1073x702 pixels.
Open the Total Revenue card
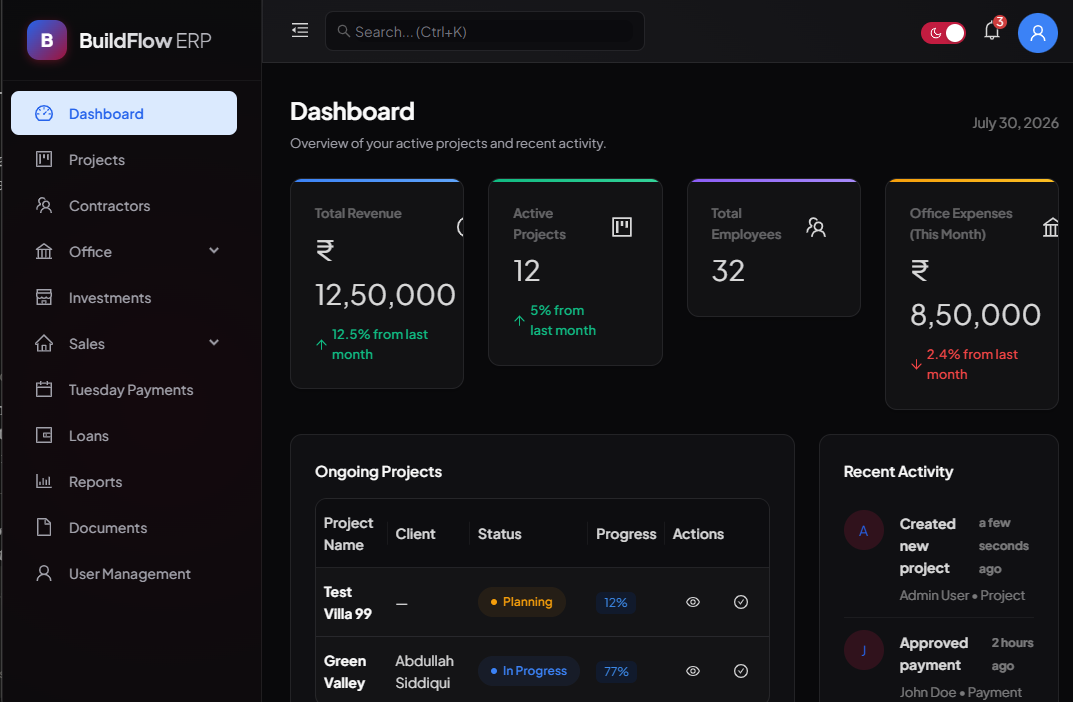(x=377, y=284)
